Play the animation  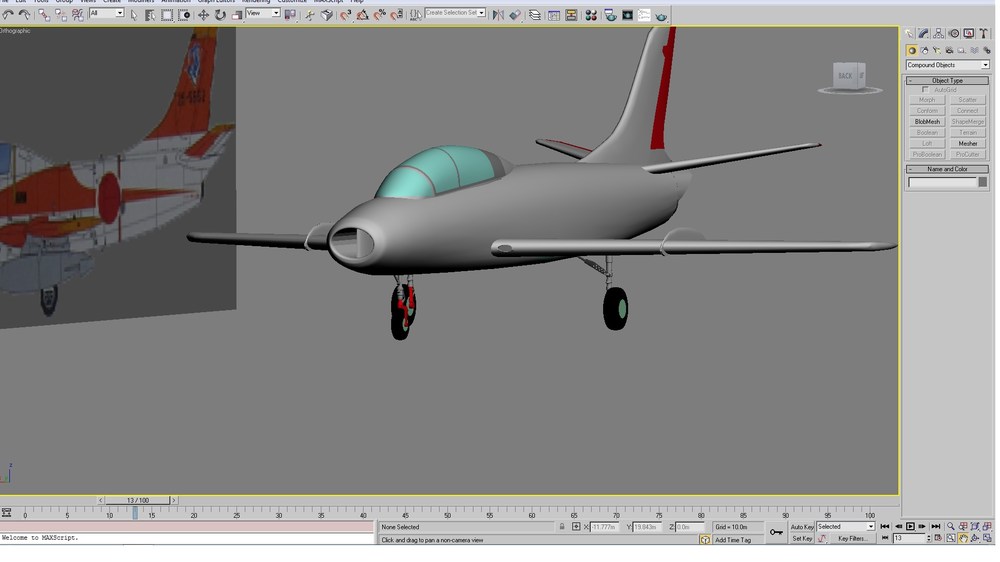pos(910,527)
